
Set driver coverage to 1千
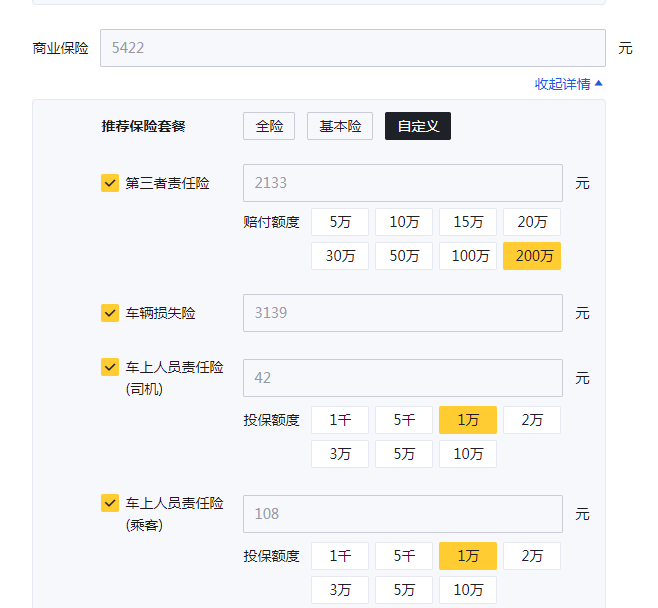tap(340, 420)
